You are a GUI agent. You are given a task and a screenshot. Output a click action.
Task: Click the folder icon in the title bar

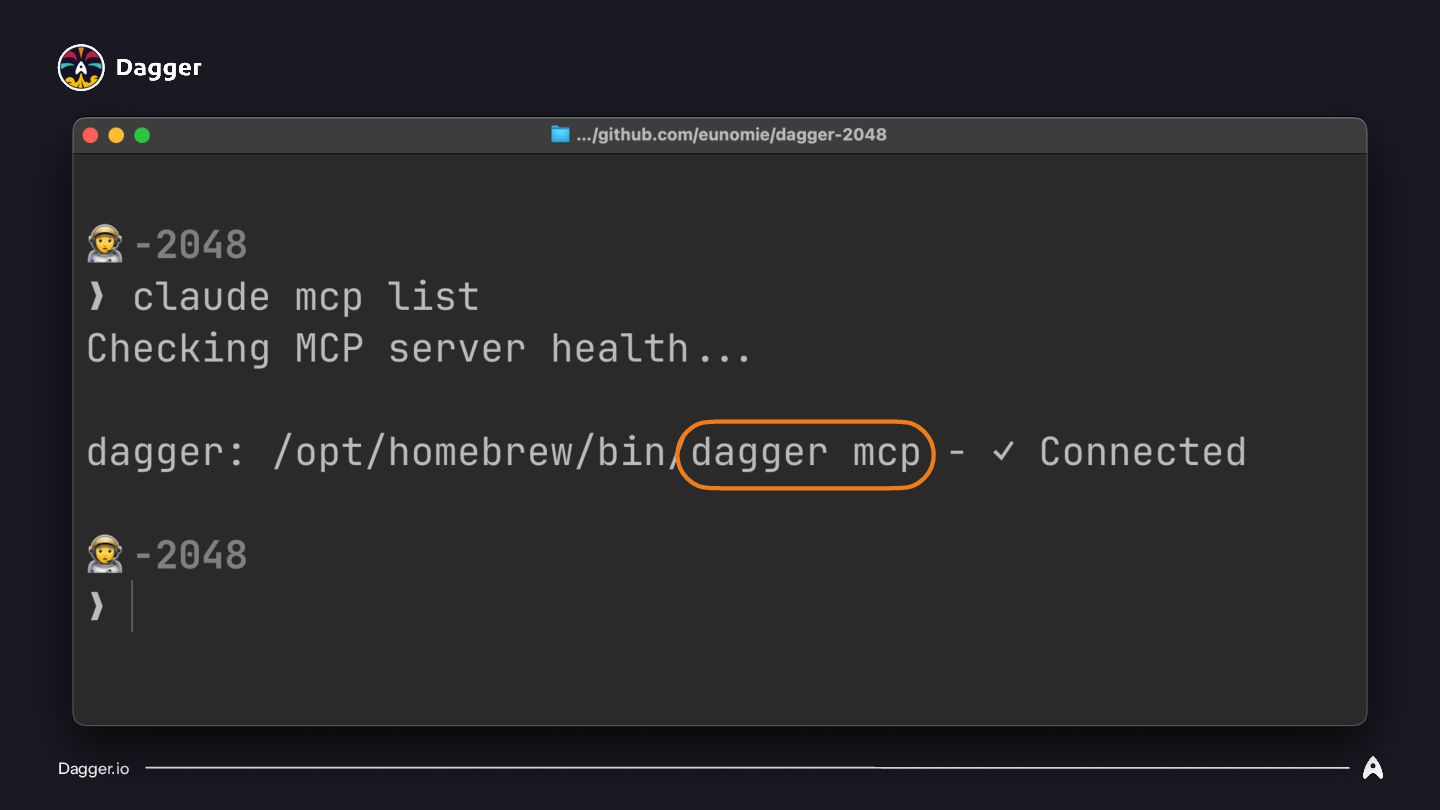pyautogui.click(x=560, y=134)
